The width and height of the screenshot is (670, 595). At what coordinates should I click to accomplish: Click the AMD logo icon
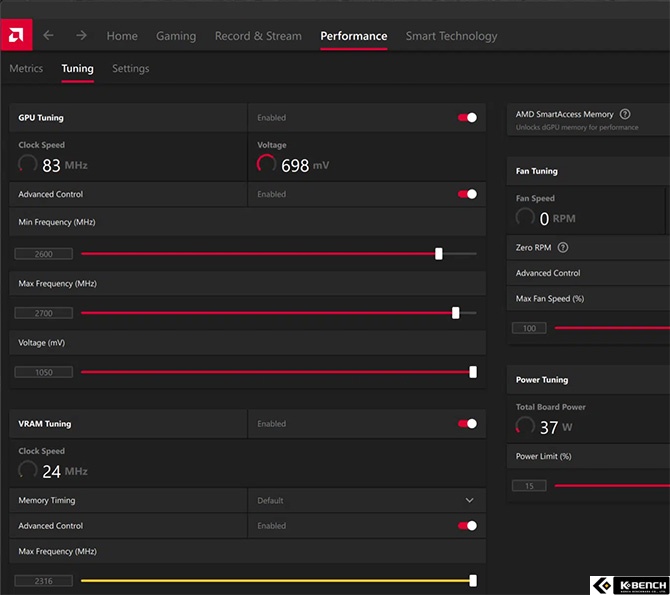[17, 35]
